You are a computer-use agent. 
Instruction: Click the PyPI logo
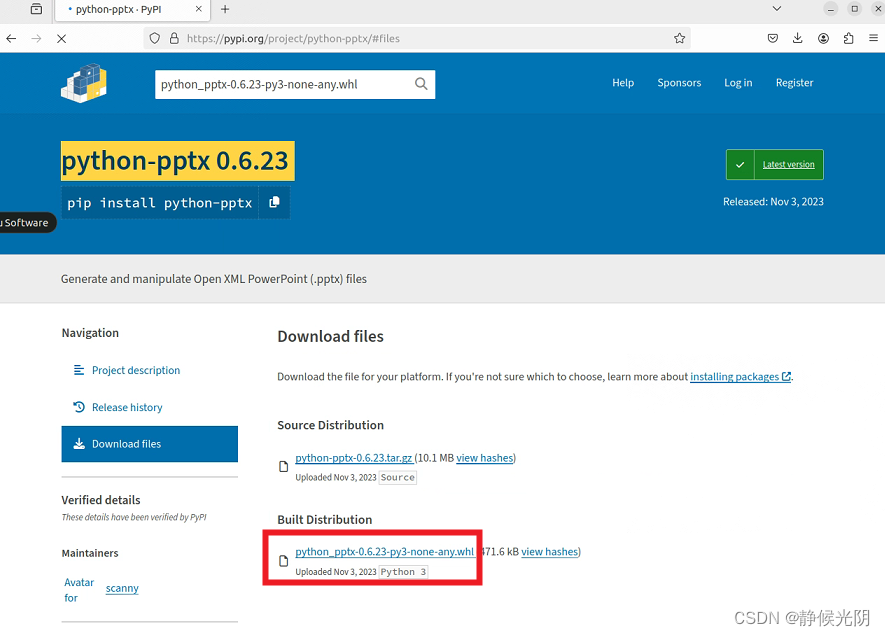84,83
